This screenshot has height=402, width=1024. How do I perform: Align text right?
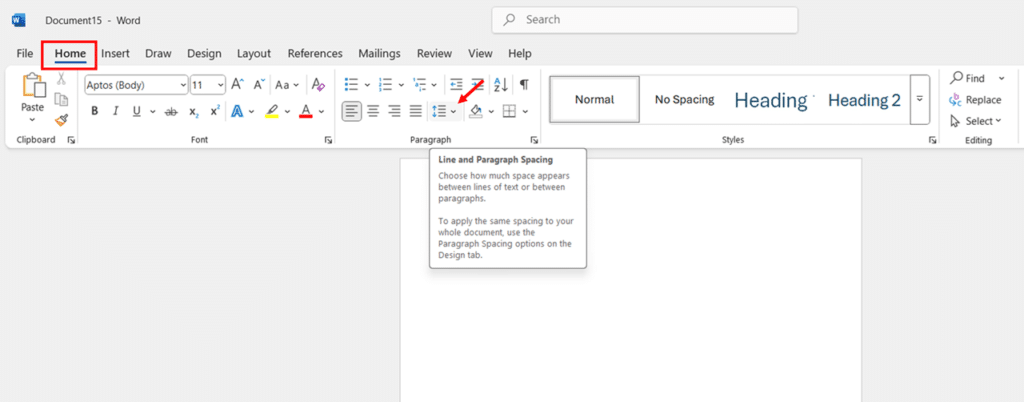394,112
